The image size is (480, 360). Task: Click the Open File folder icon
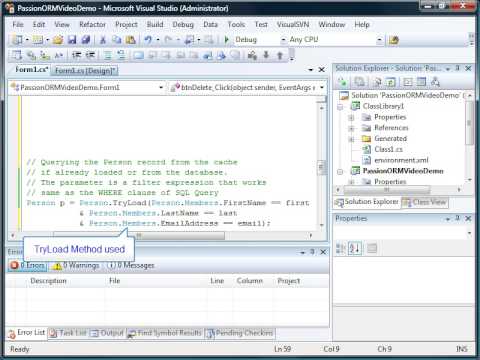(x=58, y=40)
